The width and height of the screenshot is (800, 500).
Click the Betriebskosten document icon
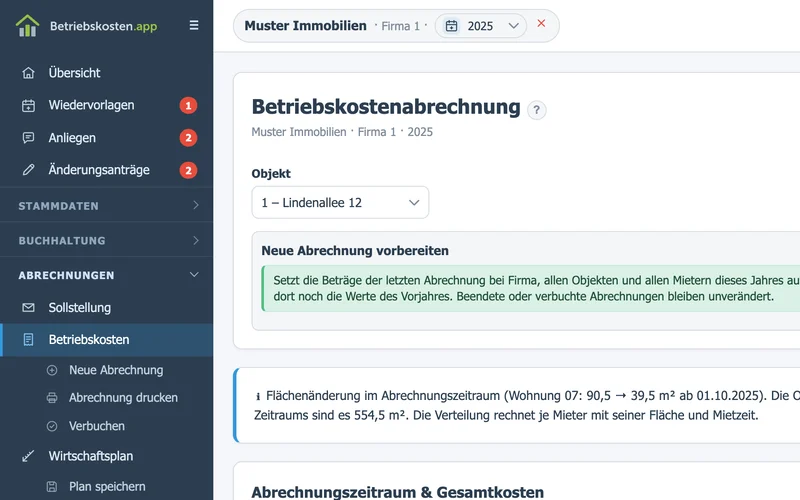coord(29,340)
